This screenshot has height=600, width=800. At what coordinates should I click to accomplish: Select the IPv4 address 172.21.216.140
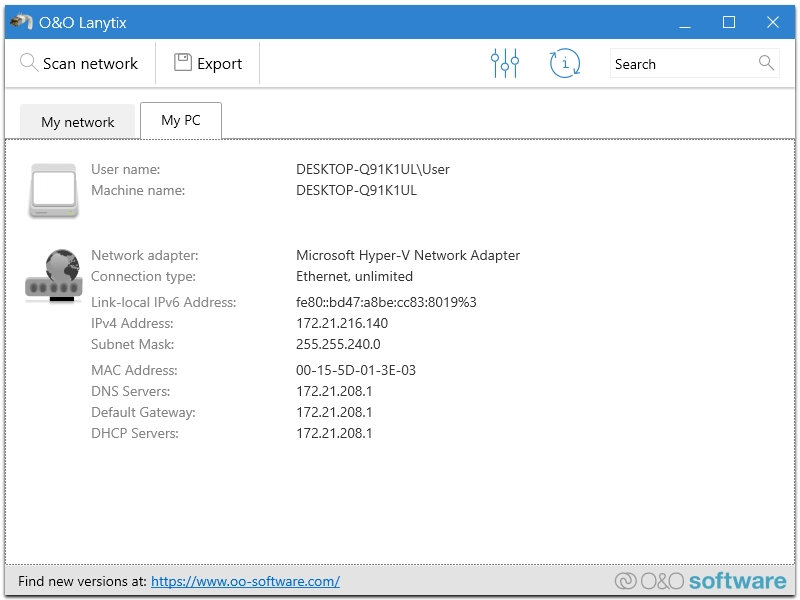tap(341, 323)
